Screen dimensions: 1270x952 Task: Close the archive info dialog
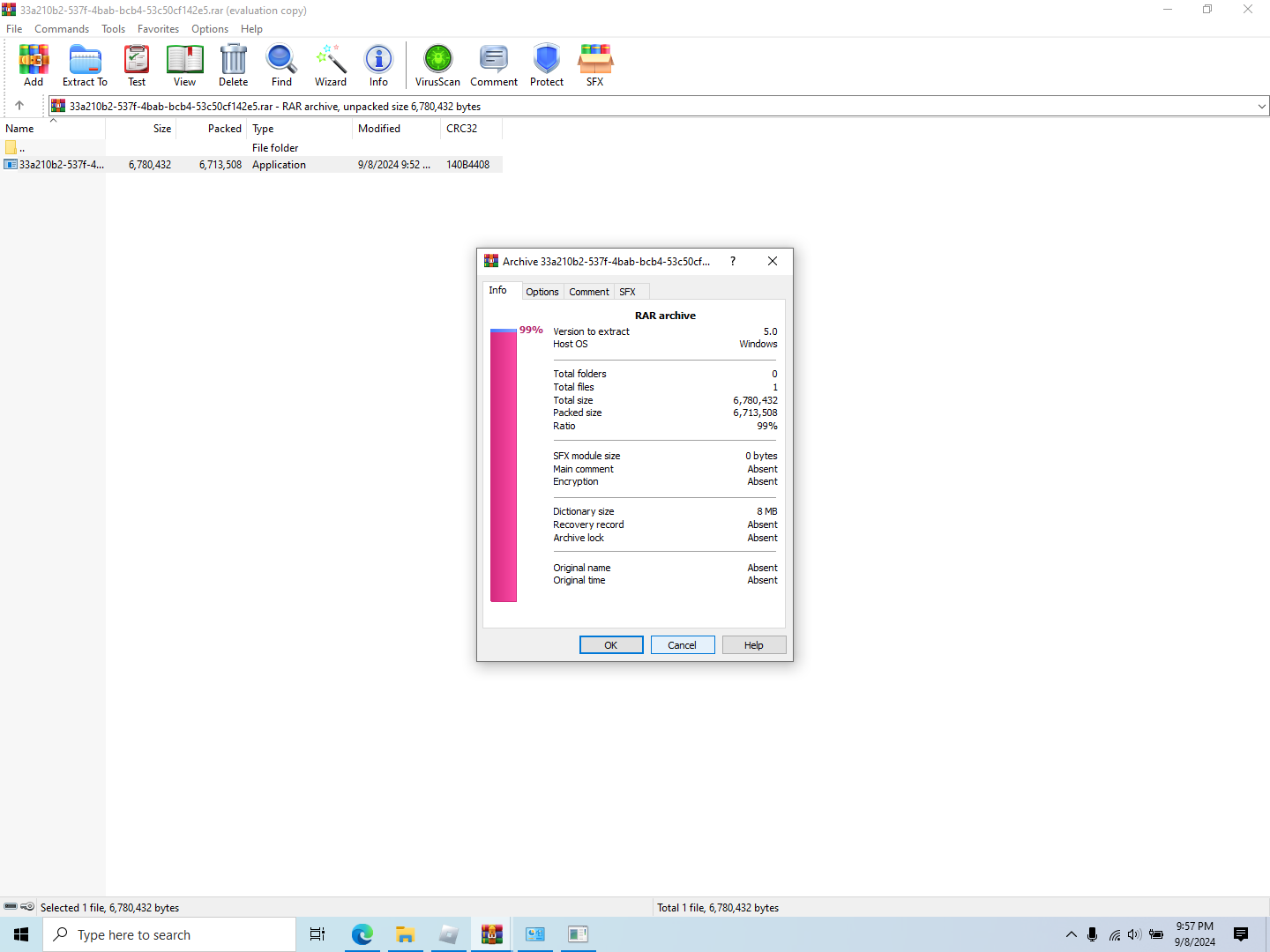(773, 261)
